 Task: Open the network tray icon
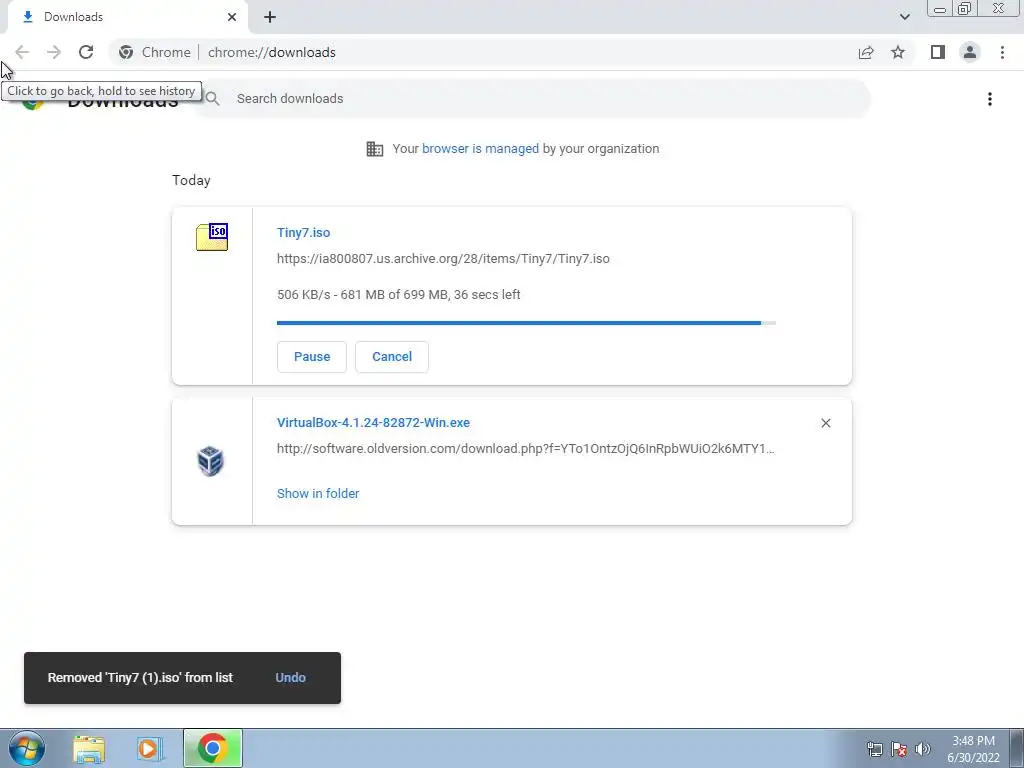tap(874, 749)
